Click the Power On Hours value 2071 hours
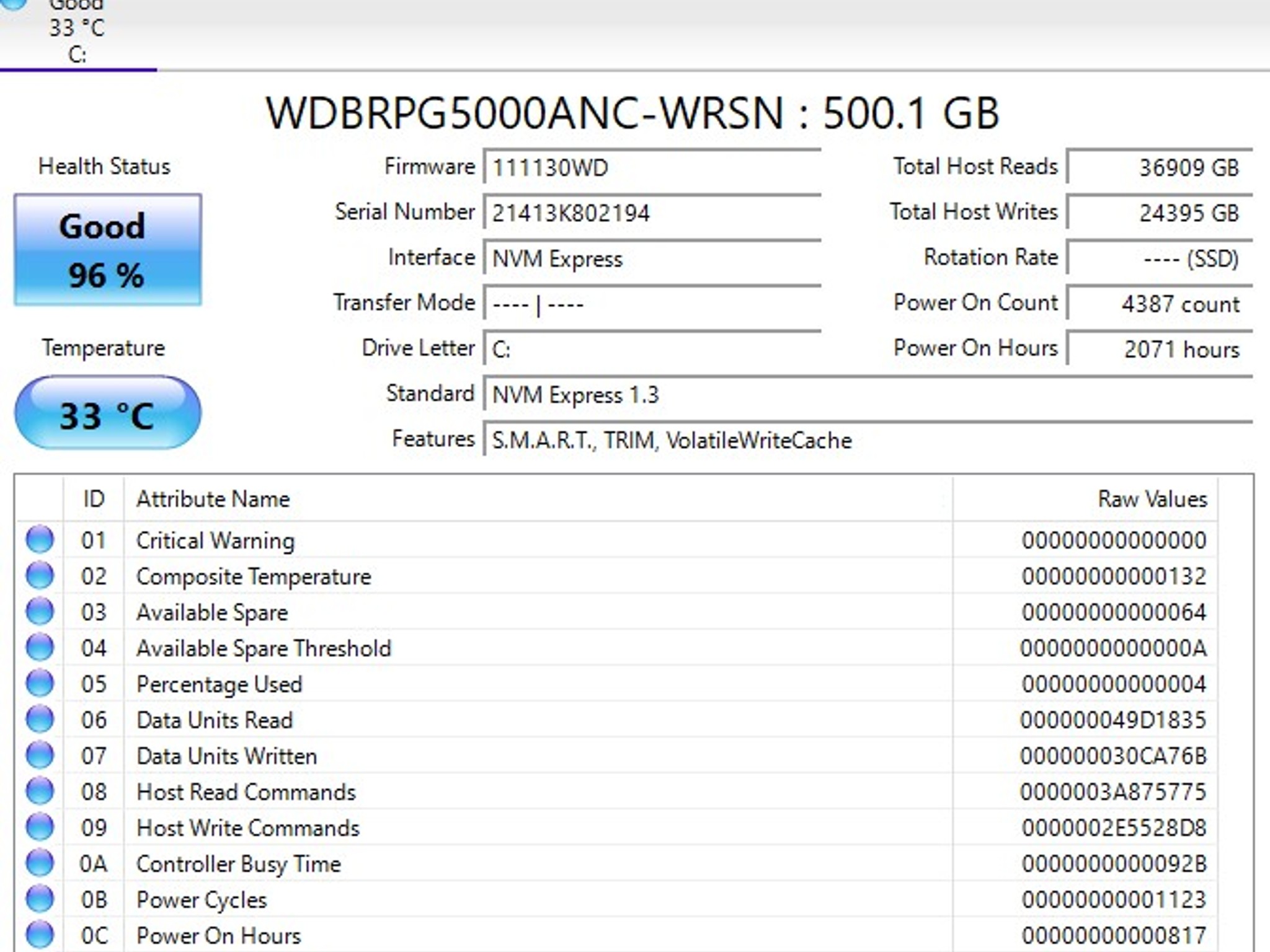The height and width of the screenshot is (952, 1270). pyautogui.click(x=1160, y=349)
